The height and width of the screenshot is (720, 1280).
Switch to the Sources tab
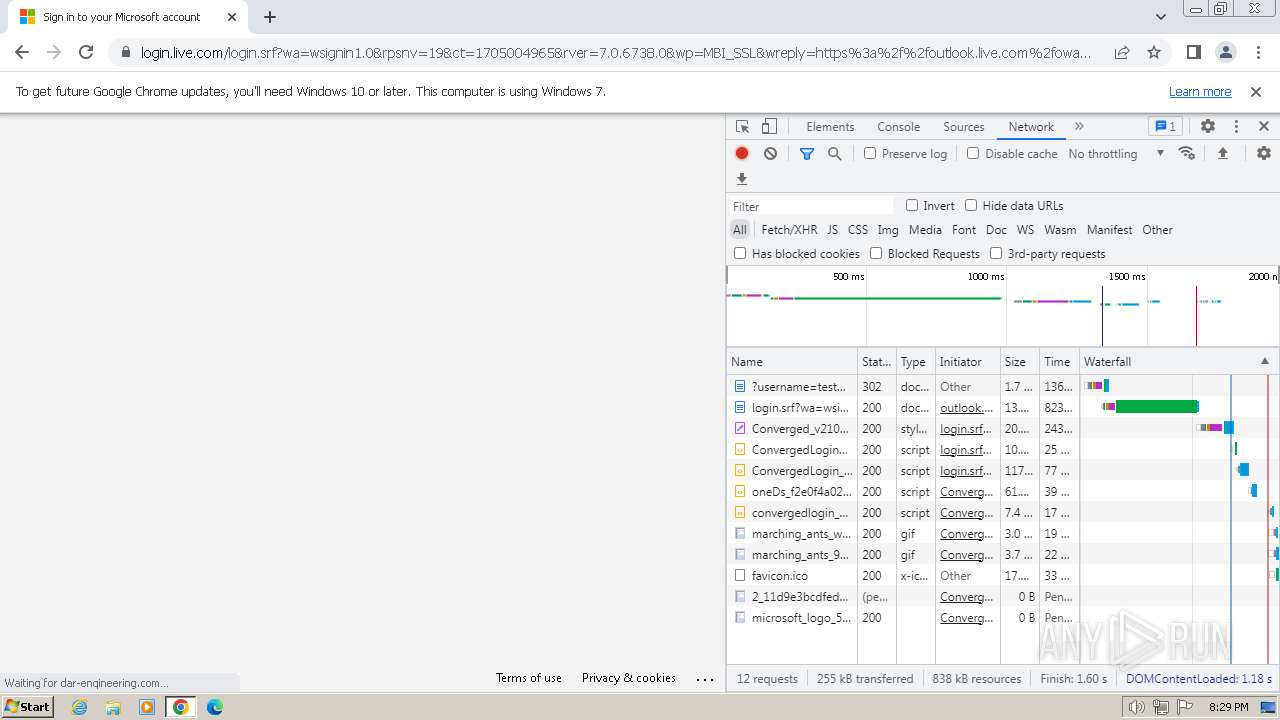click(x=963, y=127)
